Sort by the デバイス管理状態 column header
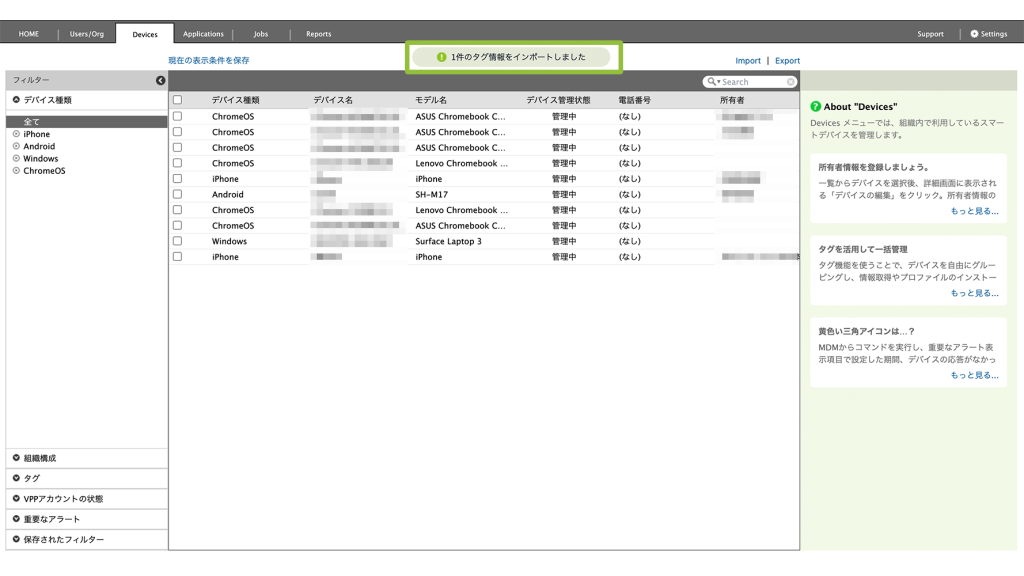Screen dimensions: 1024x576 pos(558,100)
